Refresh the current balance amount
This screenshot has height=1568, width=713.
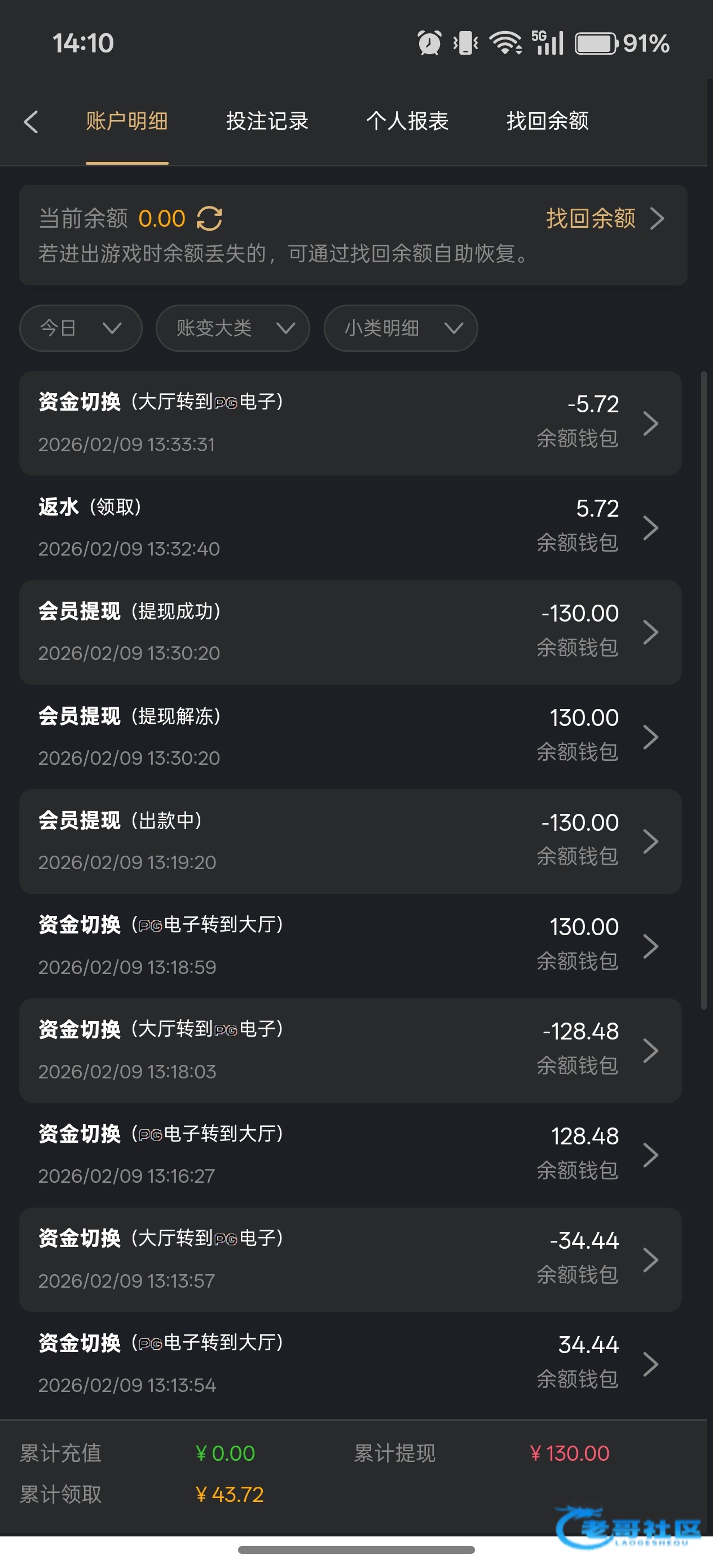point(209,218)
